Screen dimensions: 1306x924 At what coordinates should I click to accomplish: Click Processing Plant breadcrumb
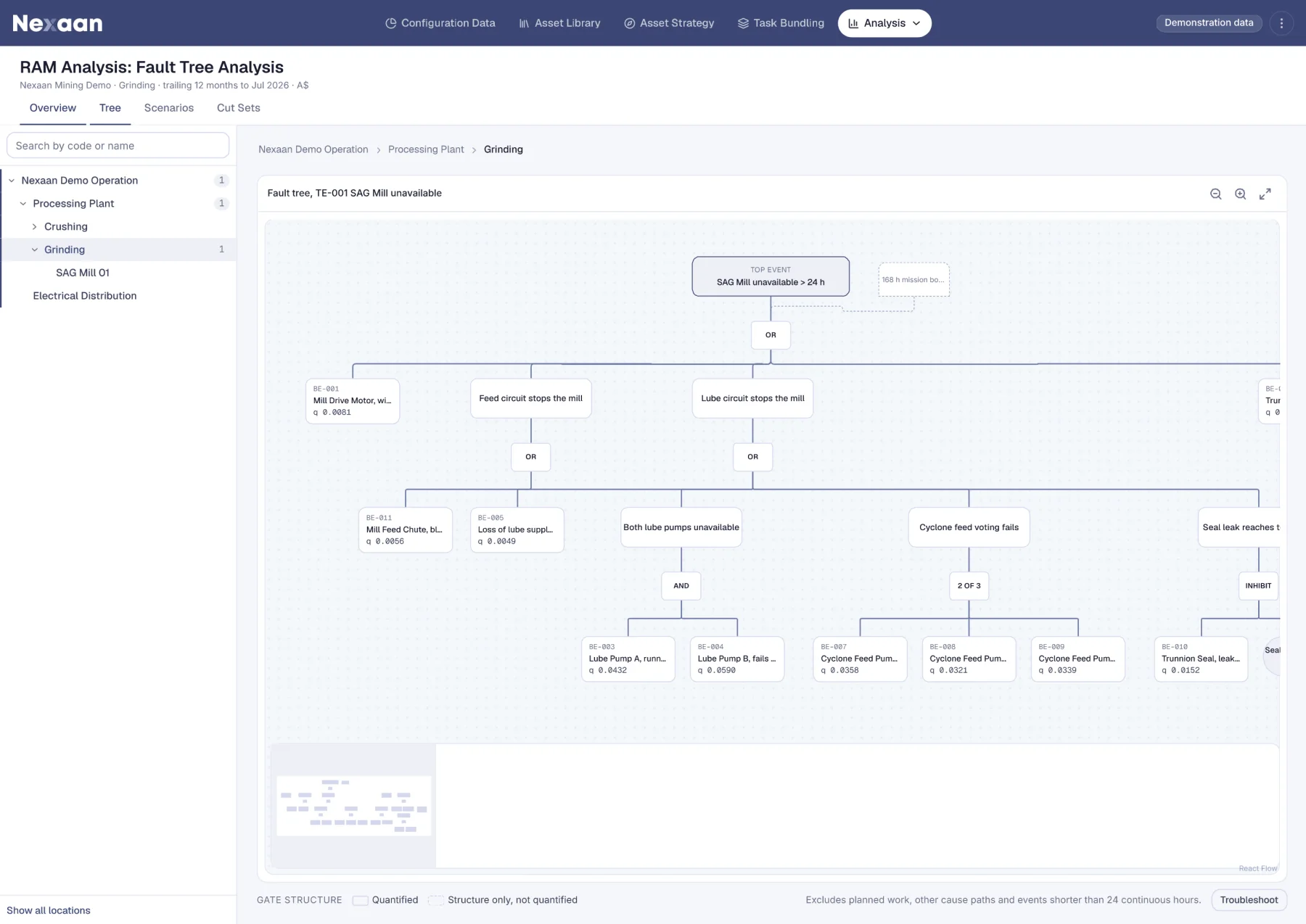pyautogui.click(x=426, y=149)
